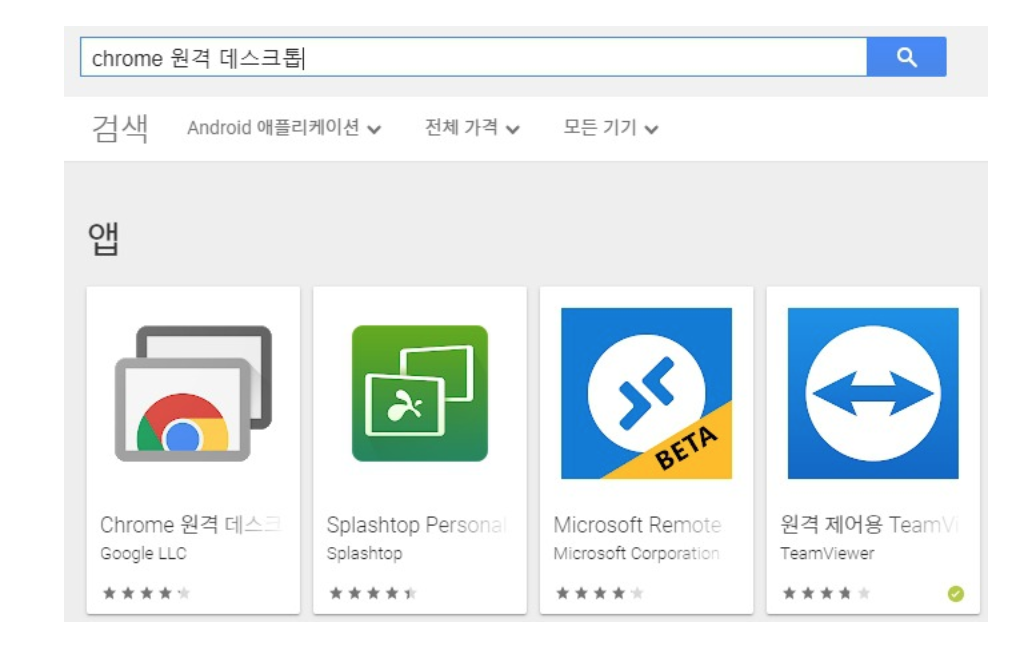Viewport: 1034px width, 650px height.
Task: Click the '검색' heading text
Action: 120,128
